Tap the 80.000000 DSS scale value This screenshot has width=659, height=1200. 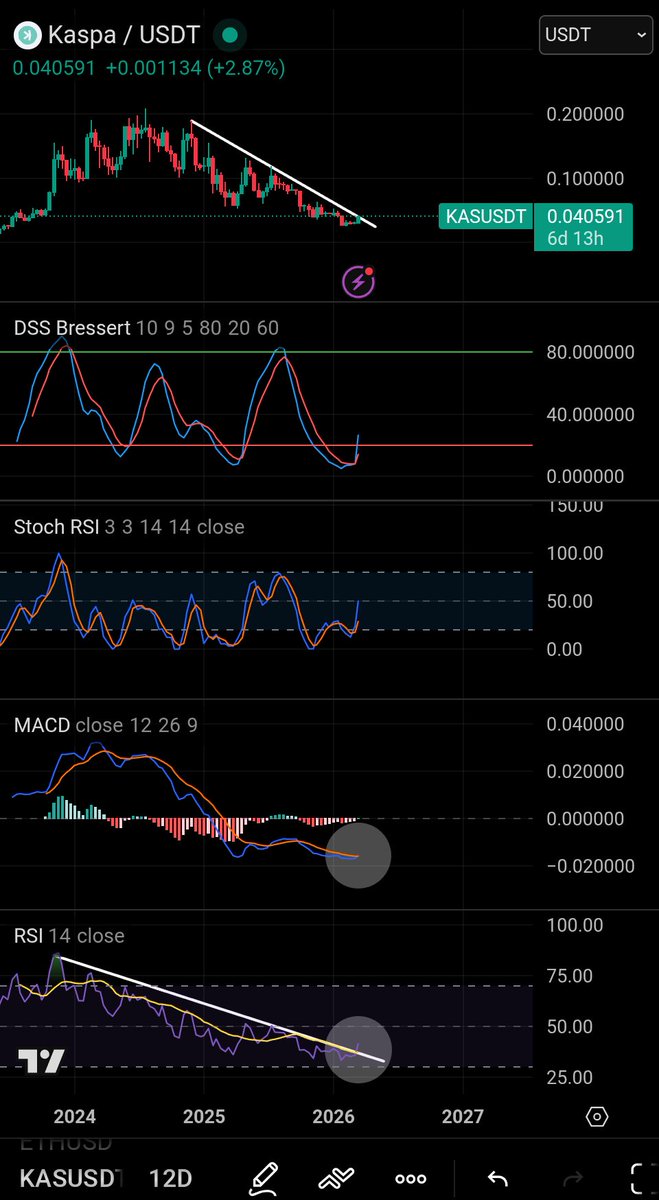coord(590,352)
